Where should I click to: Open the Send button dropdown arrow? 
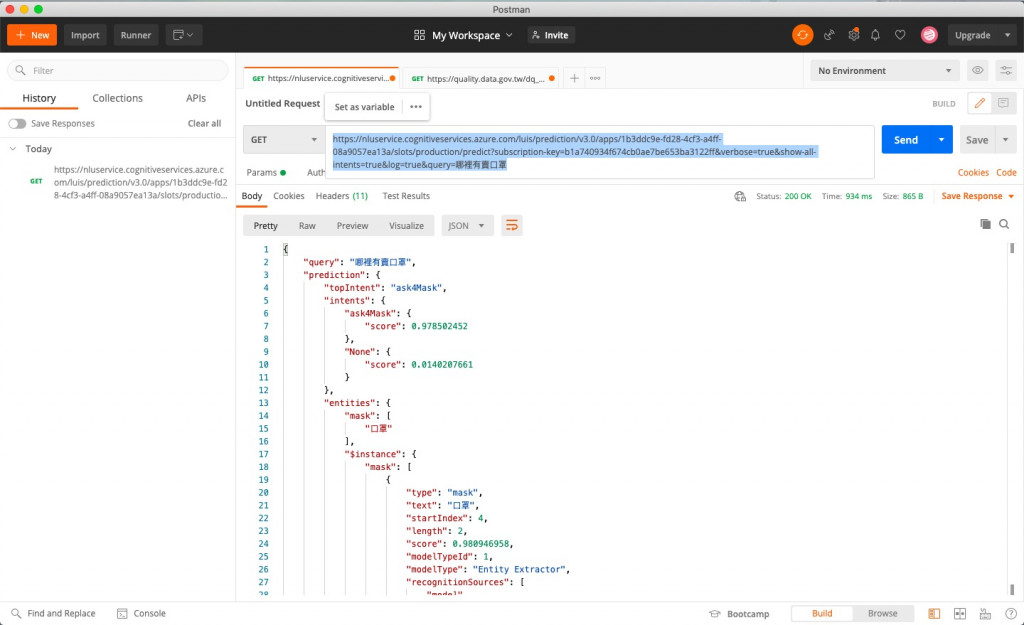[x=941, y=140]
